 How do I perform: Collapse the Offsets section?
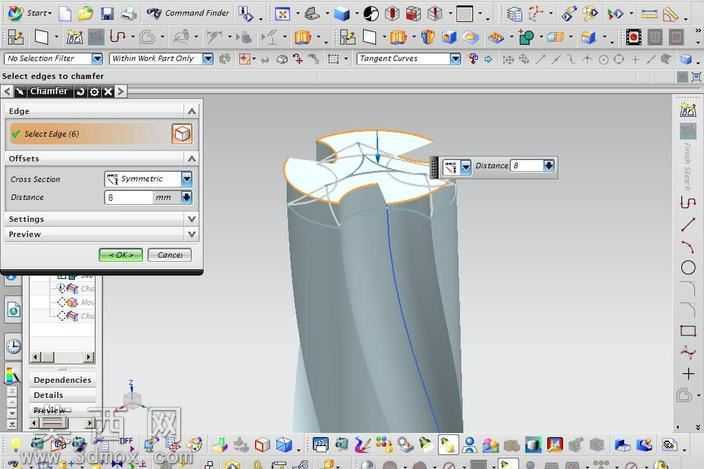(x=192, y=158)
